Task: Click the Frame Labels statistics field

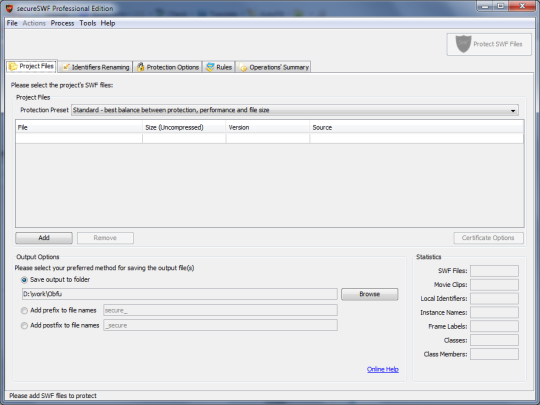Action: click(x=494, y=326)
